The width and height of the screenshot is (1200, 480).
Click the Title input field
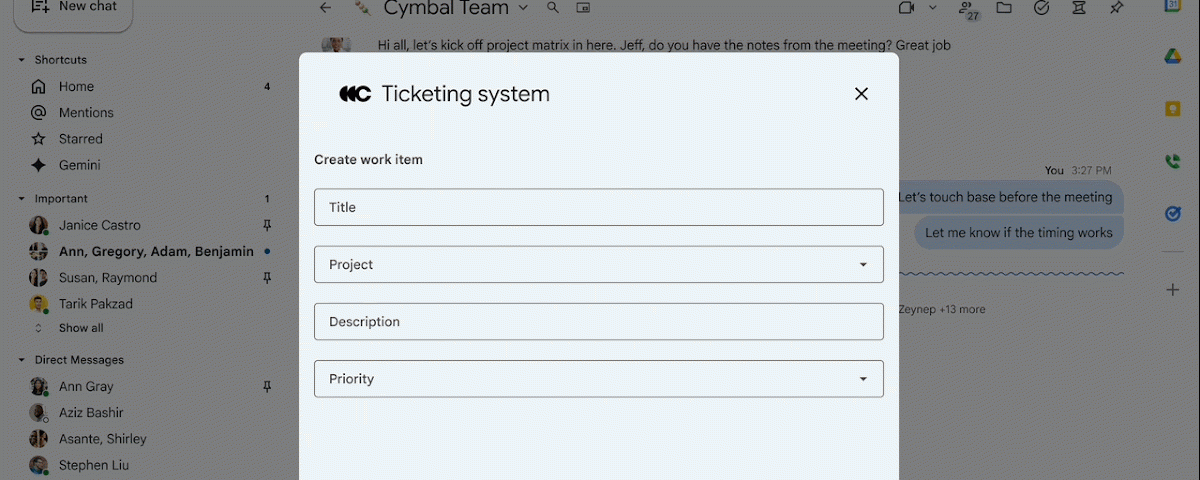(599, 207)
